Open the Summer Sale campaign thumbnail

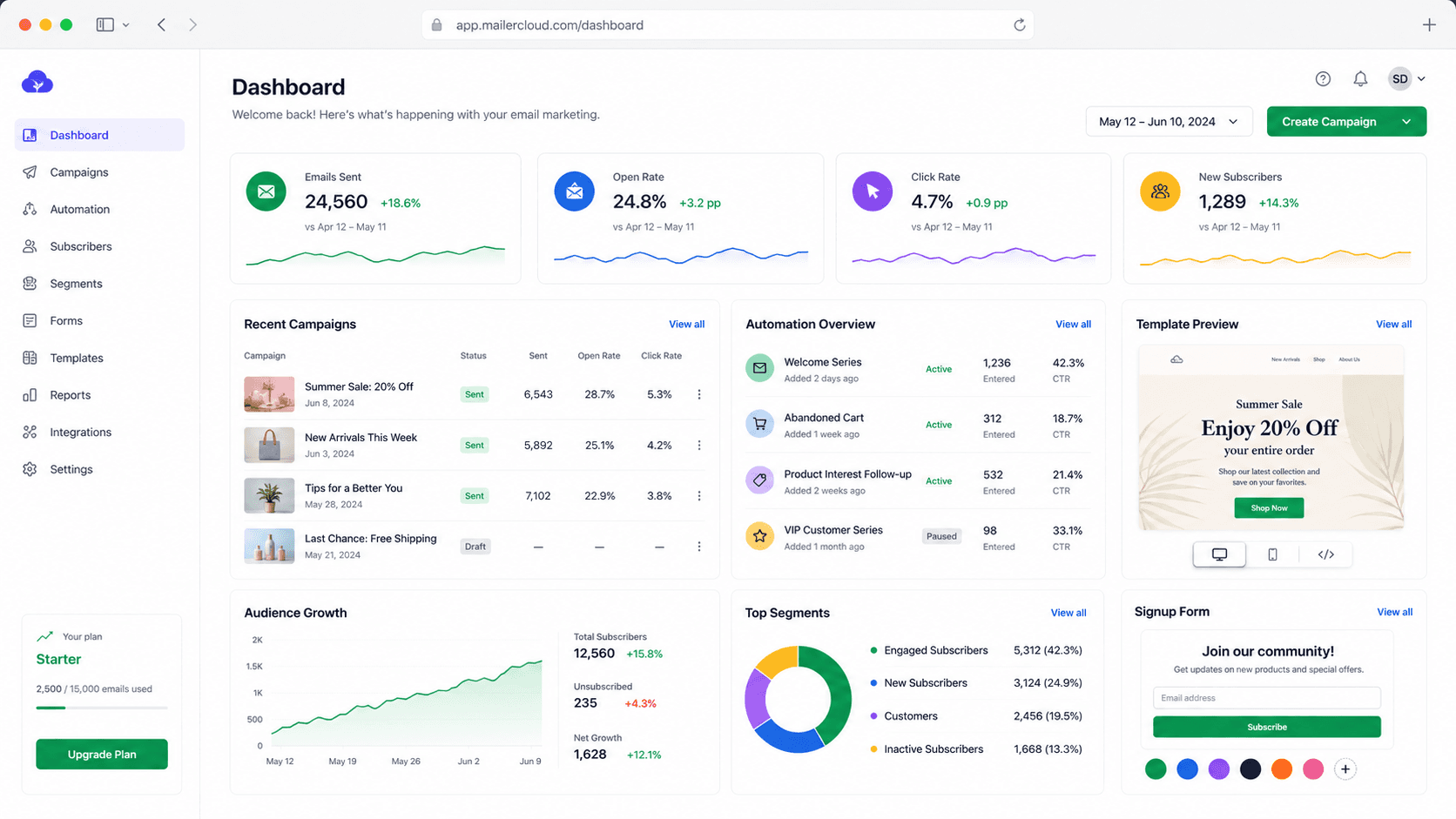click(269, 394)
